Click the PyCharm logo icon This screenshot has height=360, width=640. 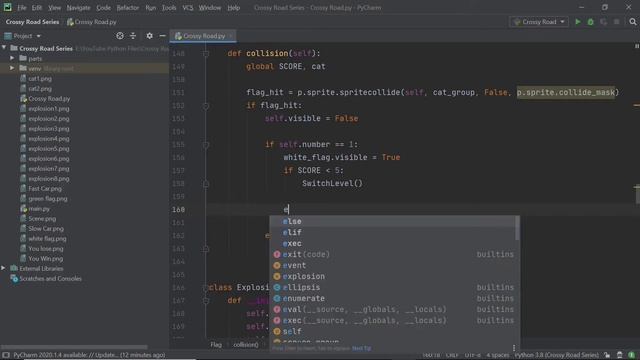click(7, 7)
